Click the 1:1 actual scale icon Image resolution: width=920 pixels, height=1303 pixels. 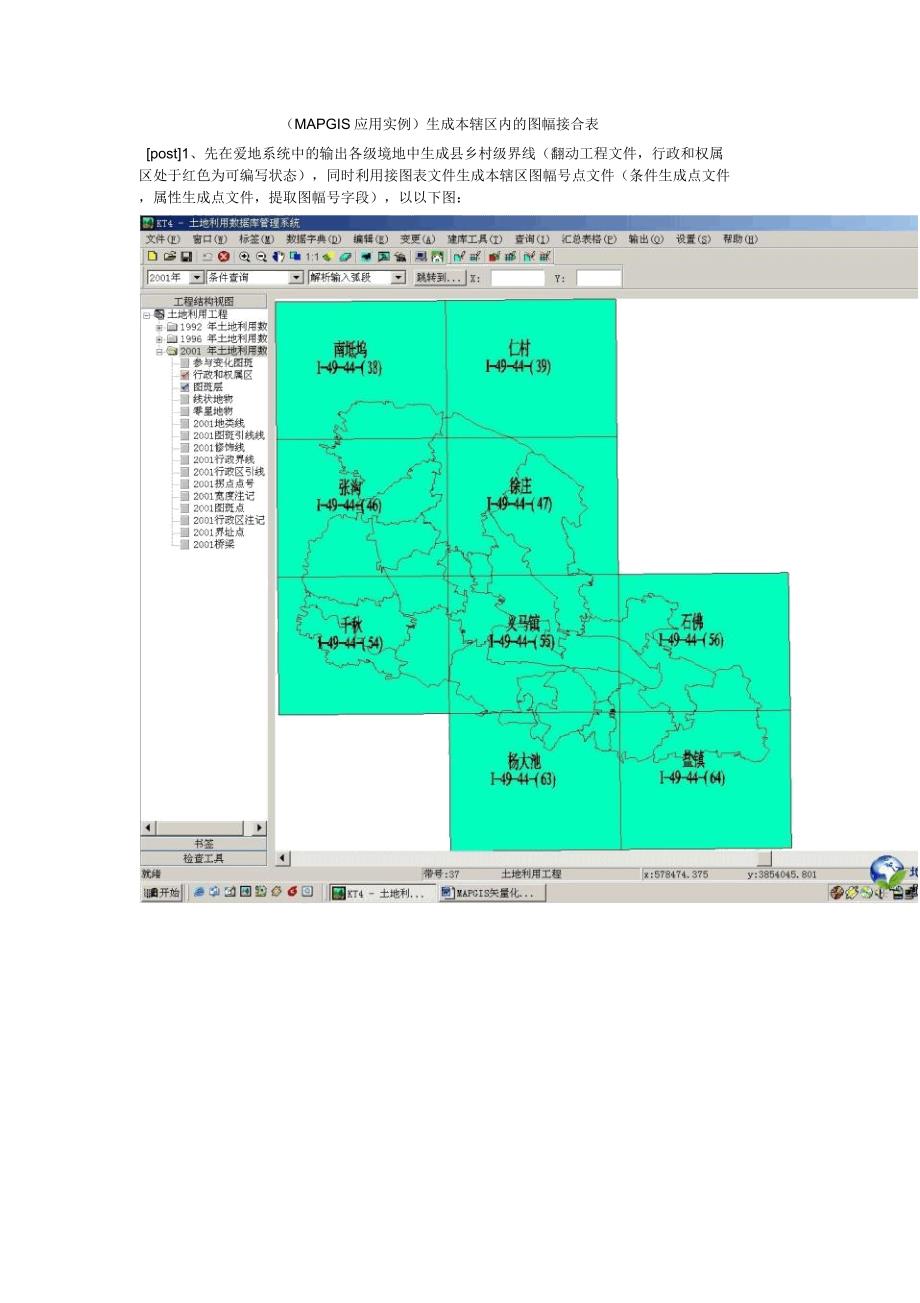(x=313, y=257)
